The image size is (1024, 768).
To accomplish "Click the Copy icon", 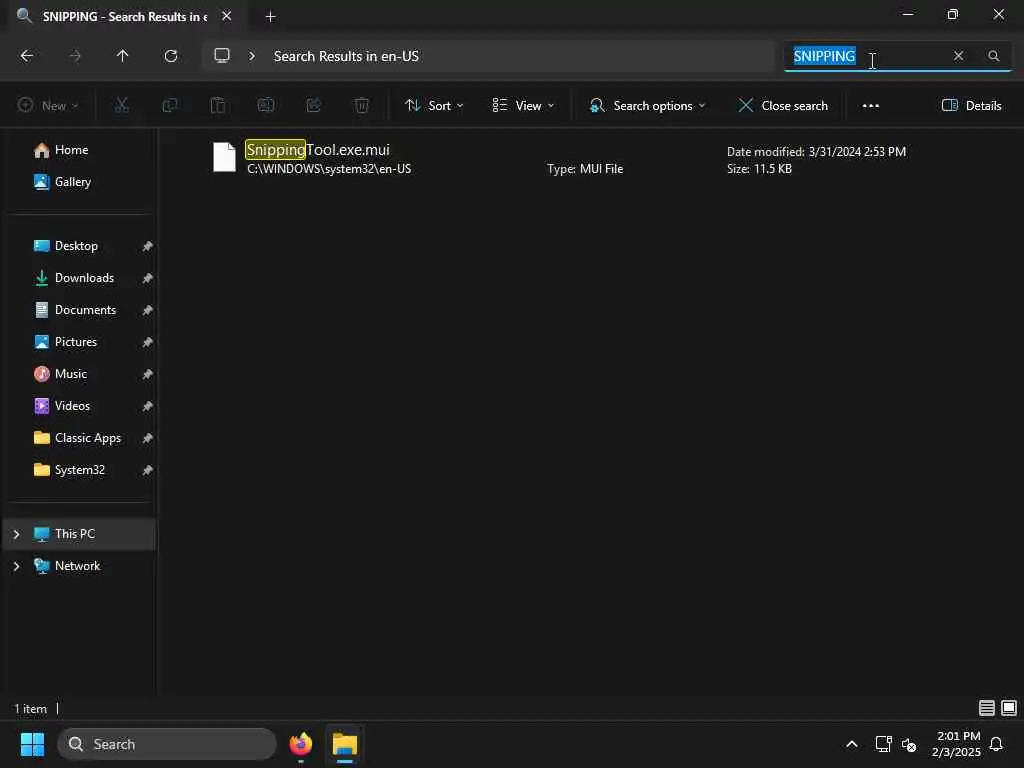I will 170,105.
